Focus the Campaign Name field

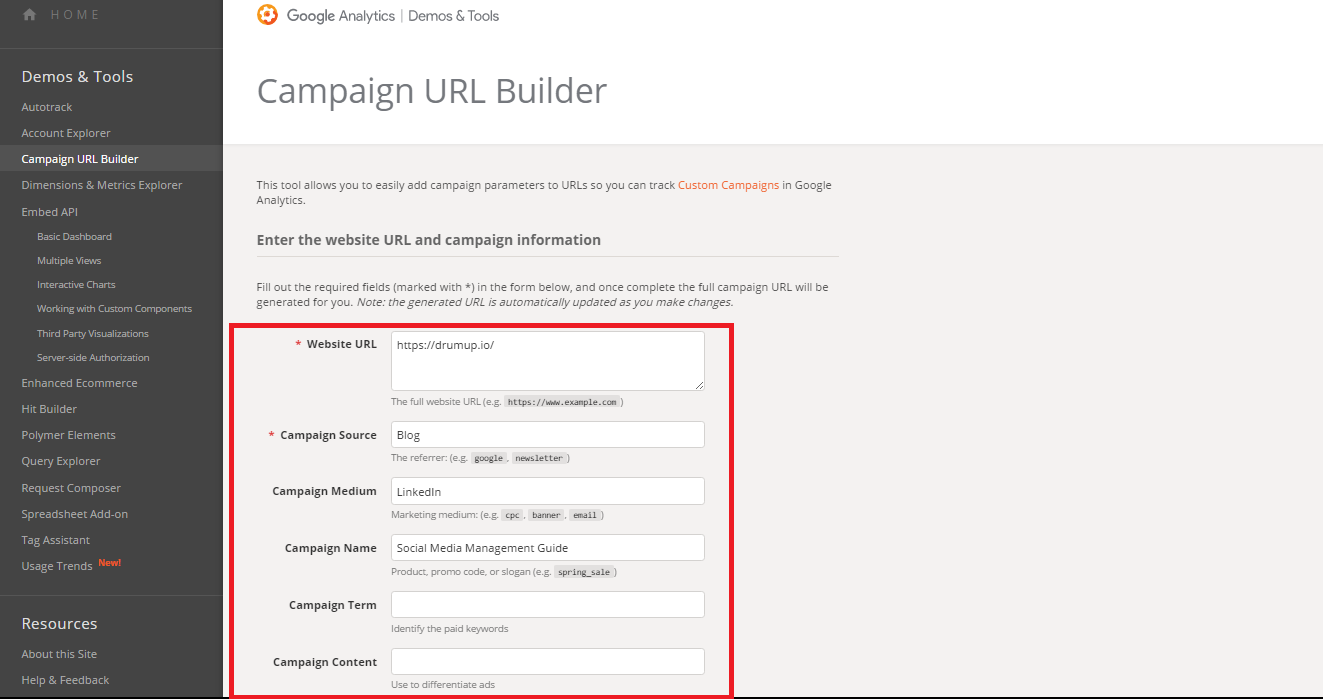(x=548, y=548)
